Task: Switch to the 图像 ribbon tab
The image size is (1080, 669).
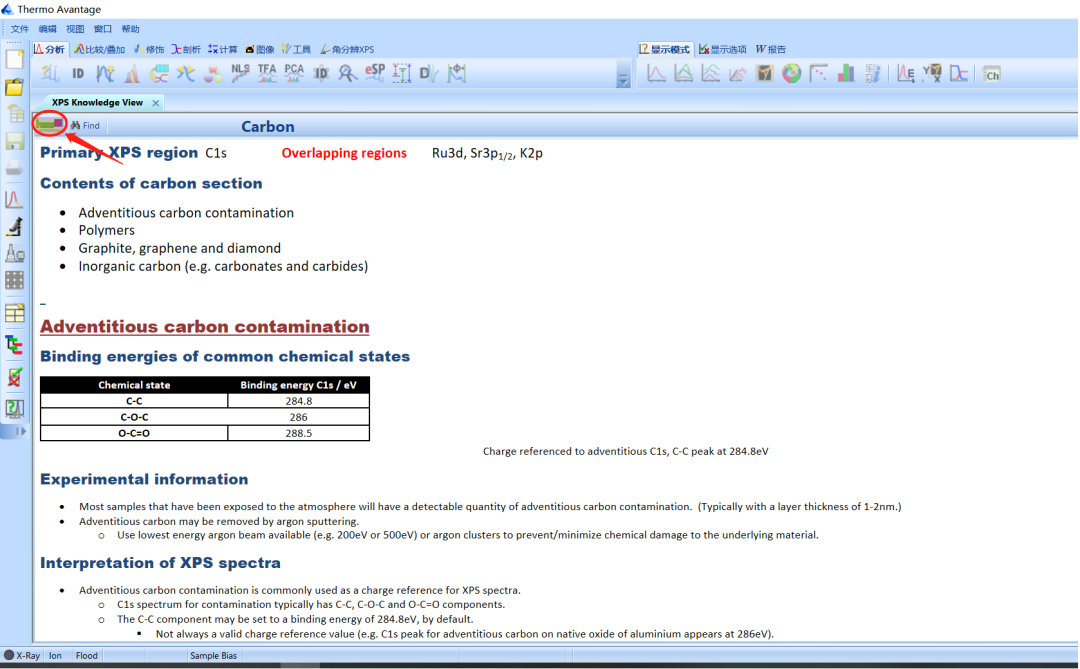Action: (x=260, y=50)
